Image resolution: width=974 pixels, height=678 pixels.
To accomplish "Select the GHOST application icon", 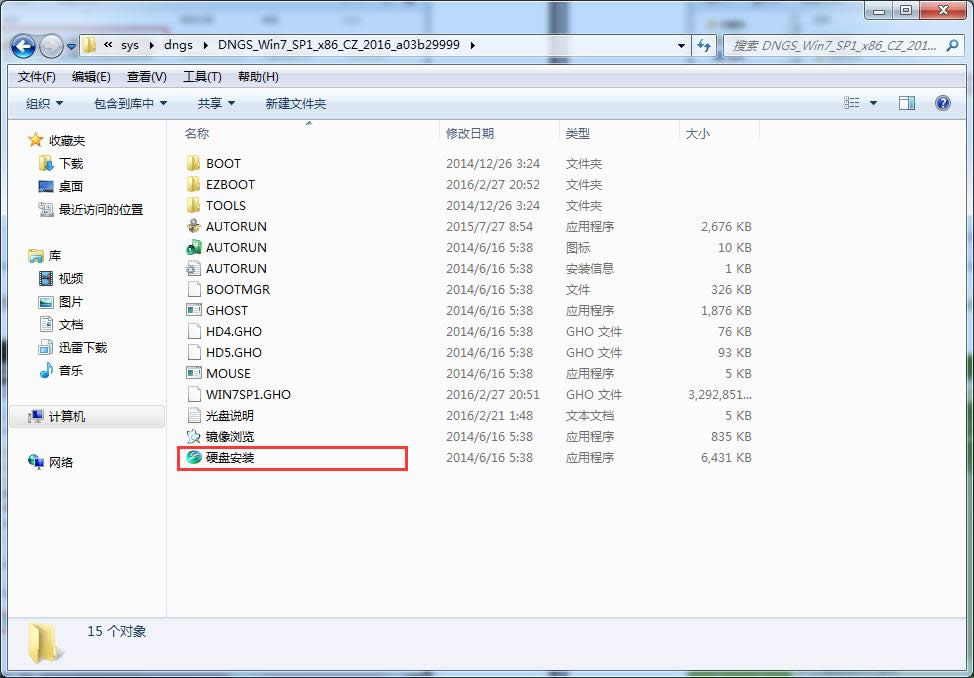I will point(194,311).
